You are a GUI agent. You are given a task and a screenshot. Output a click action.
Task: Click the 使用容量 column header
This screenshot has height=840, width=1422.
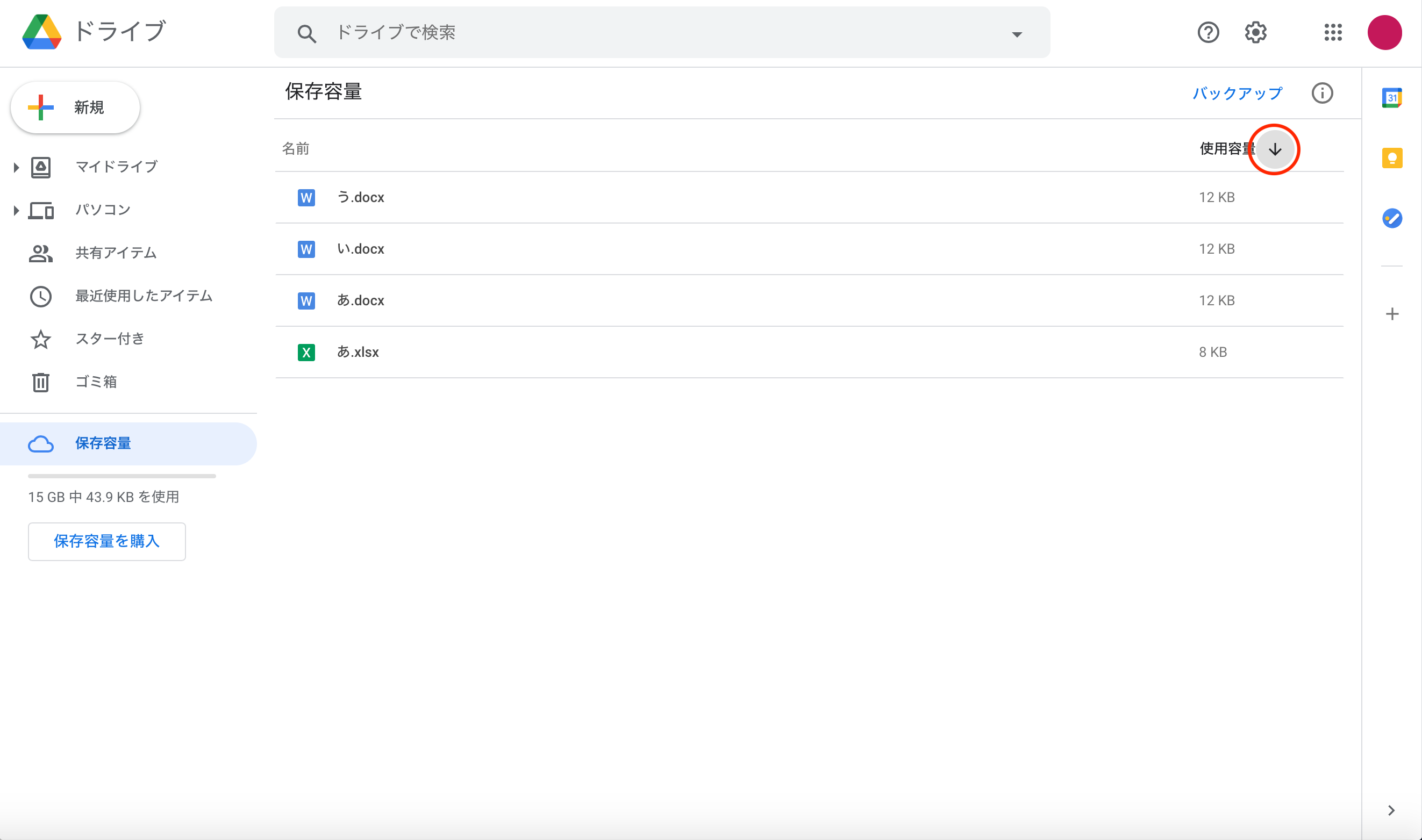coord(1227,149)
